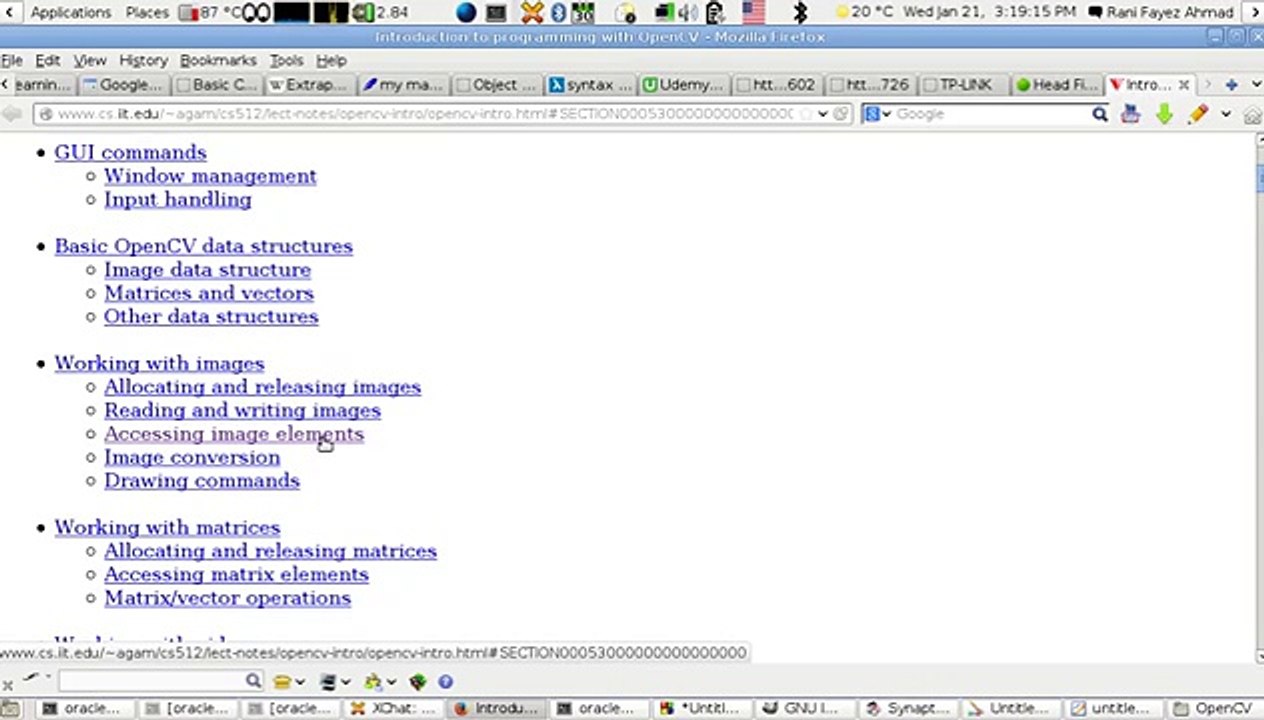Switch to the Extrap... Wikipedia tab
This screenshot has height=720, width=1264.
309,85
